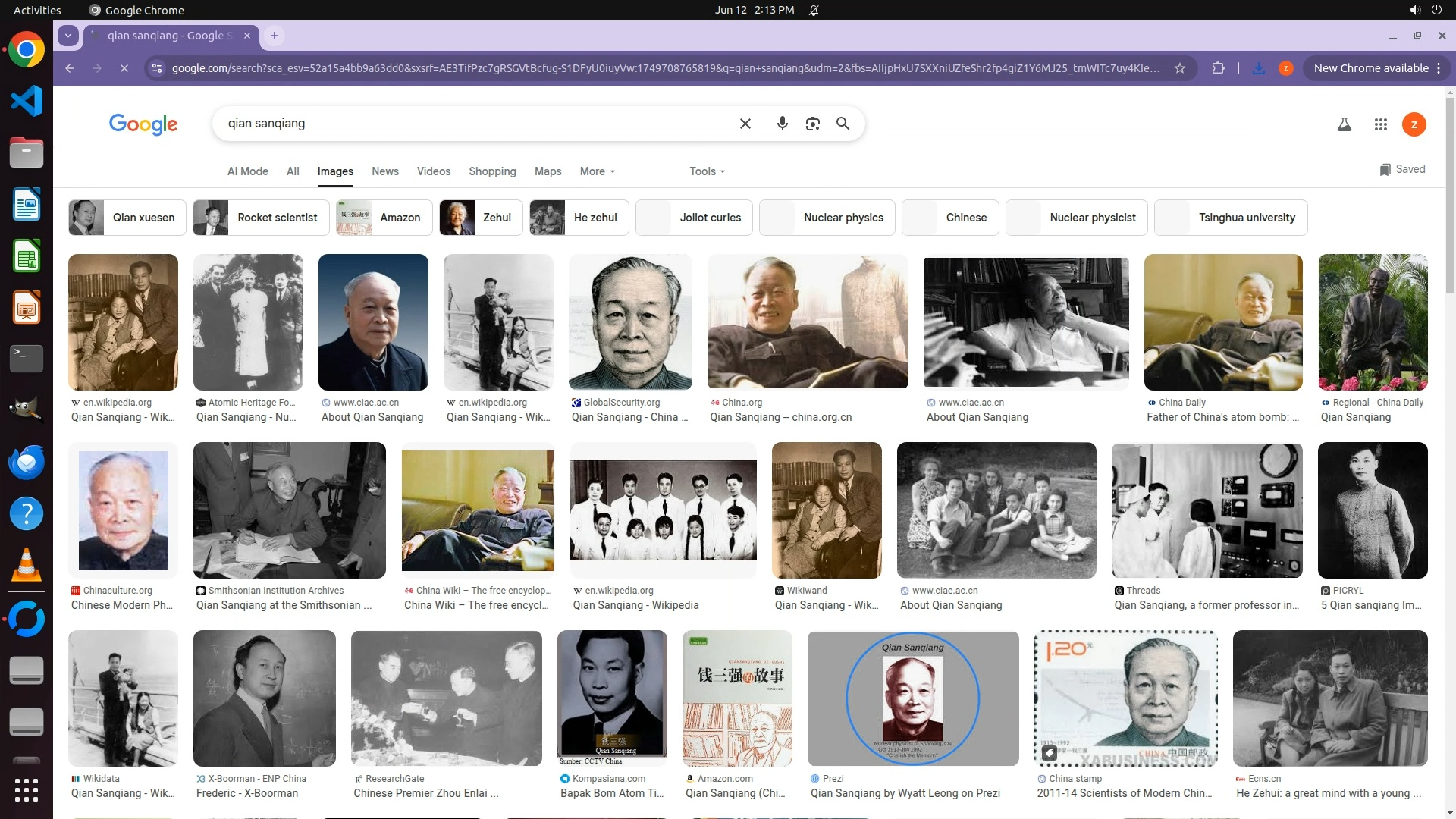Bookmark this page with star icon
This screenshot has height=819, width=1456.
pyautogui.click(x=1179, y=68)
